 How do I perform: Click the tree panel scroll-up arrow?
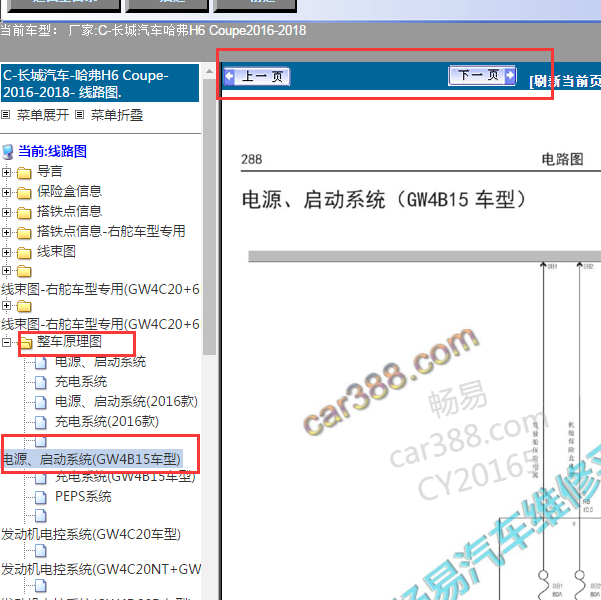click(209, 71)
